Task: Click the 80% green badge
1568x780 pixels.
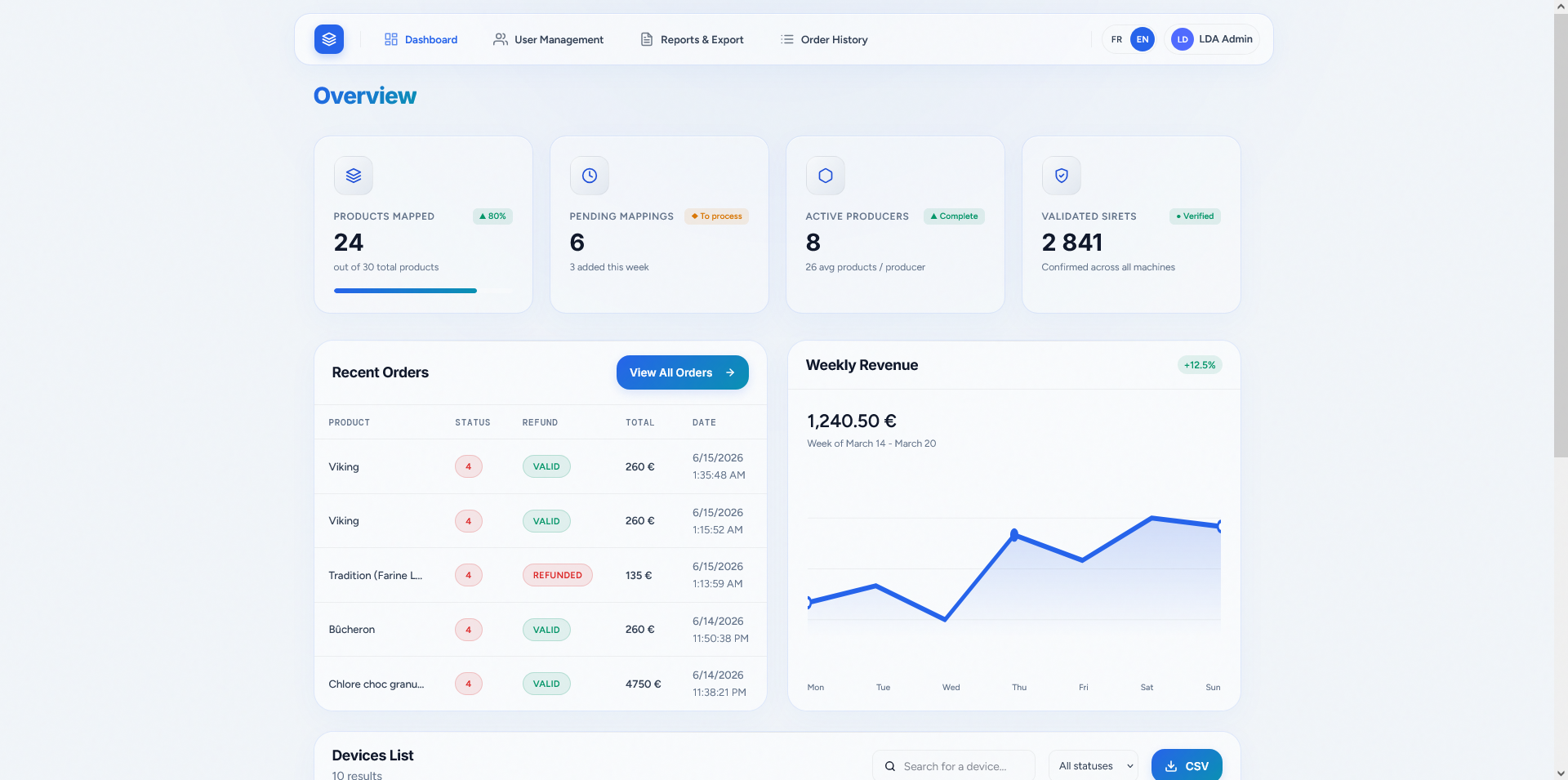Action: click(492, 216)
